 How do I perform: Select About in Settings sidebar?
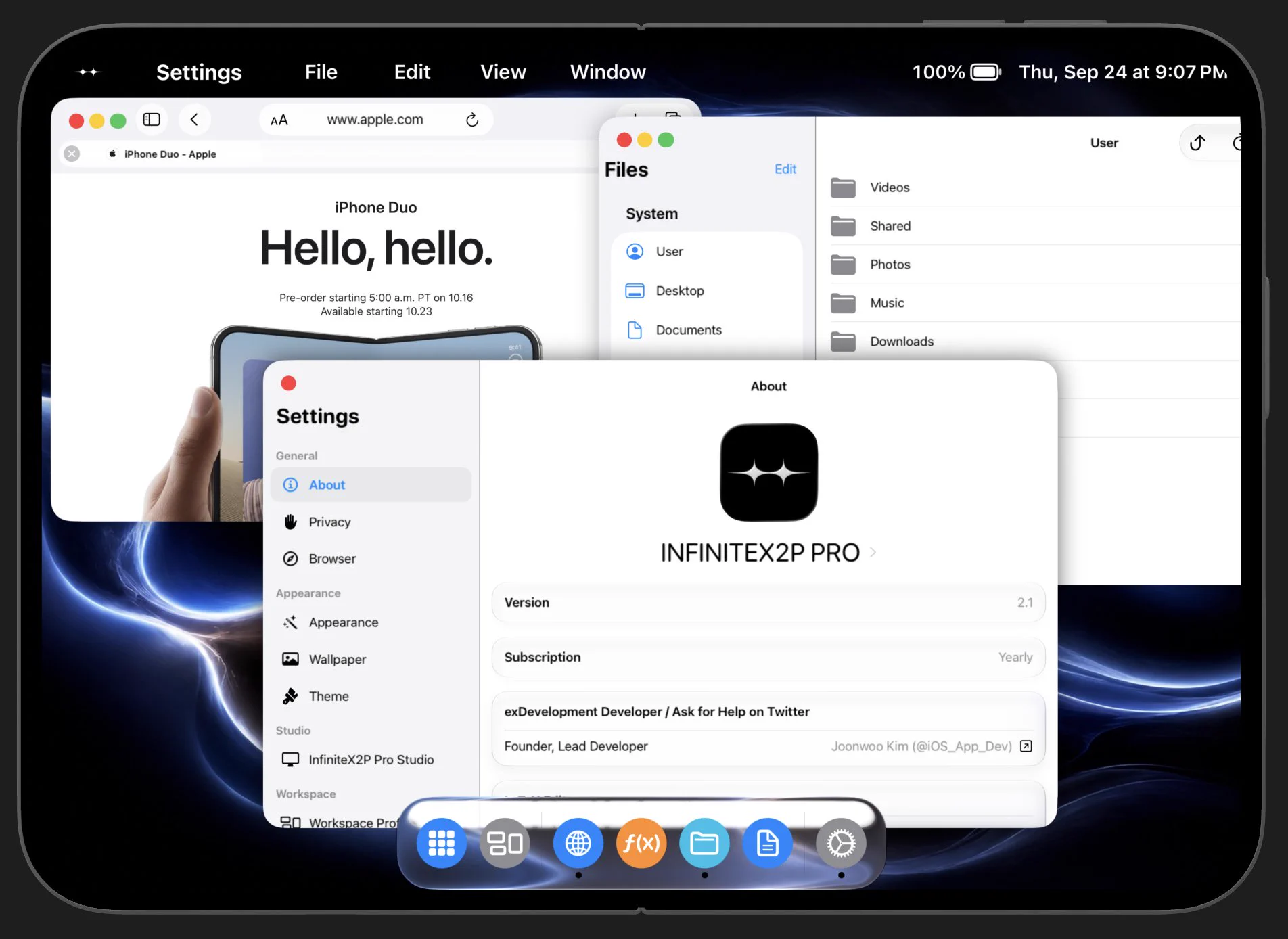371,484
